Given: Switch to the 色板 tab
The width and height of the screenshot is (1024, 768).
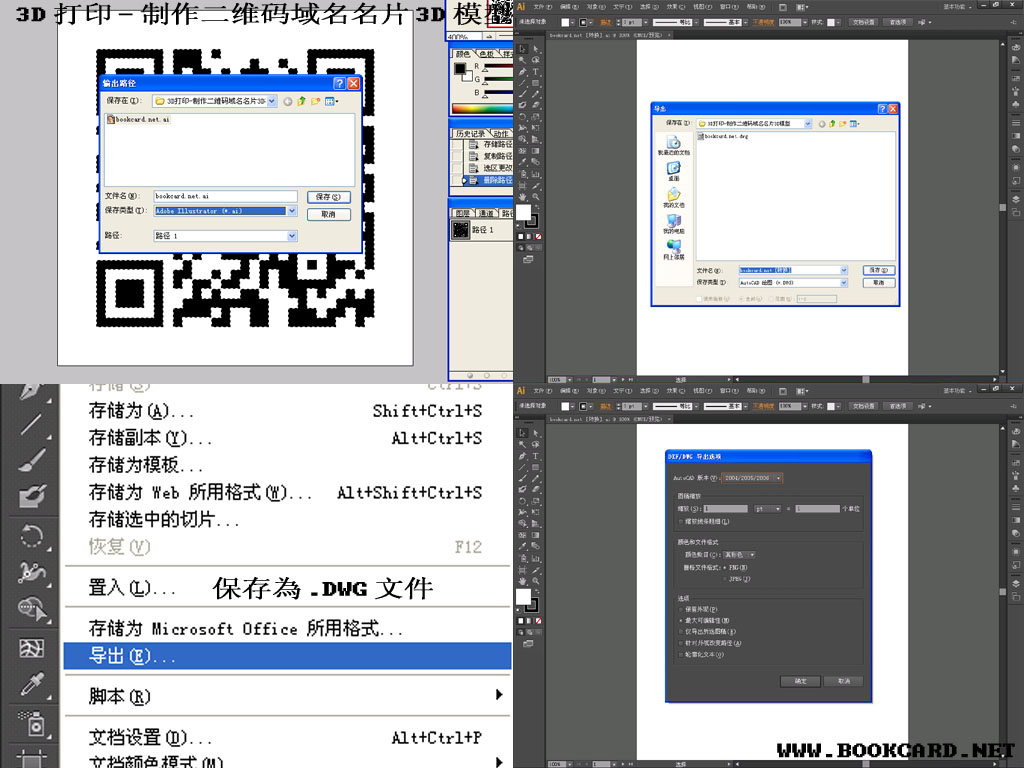Looking at the screenshot, I should point(489,54).
